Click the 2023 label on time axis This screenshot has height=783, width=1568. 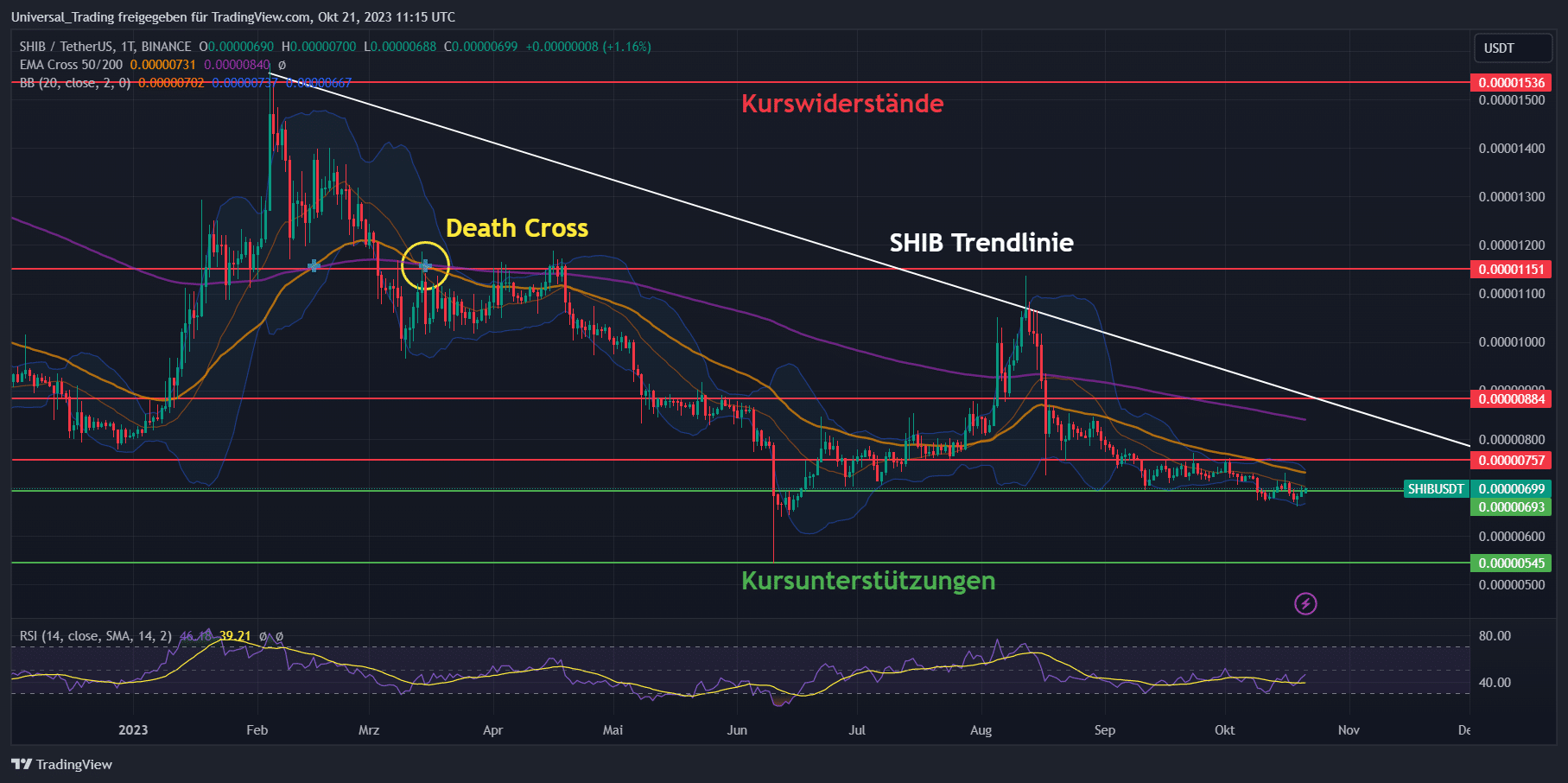pos(133,730)
